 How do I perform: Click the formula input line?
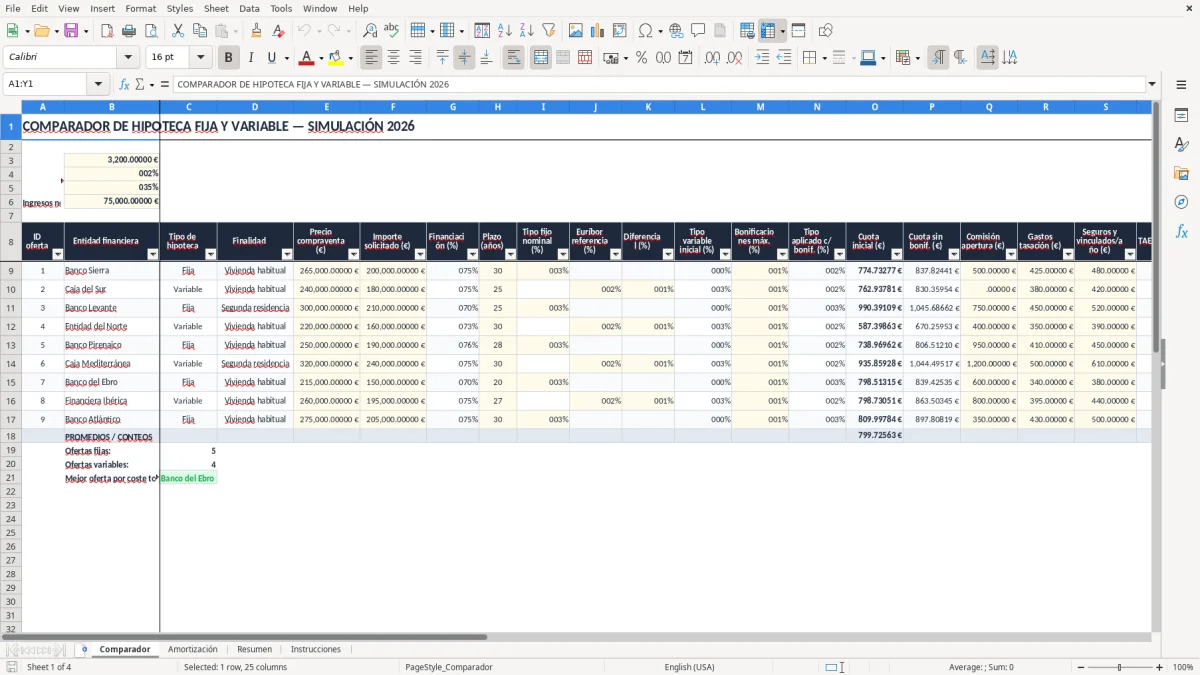tap(659, 84)
